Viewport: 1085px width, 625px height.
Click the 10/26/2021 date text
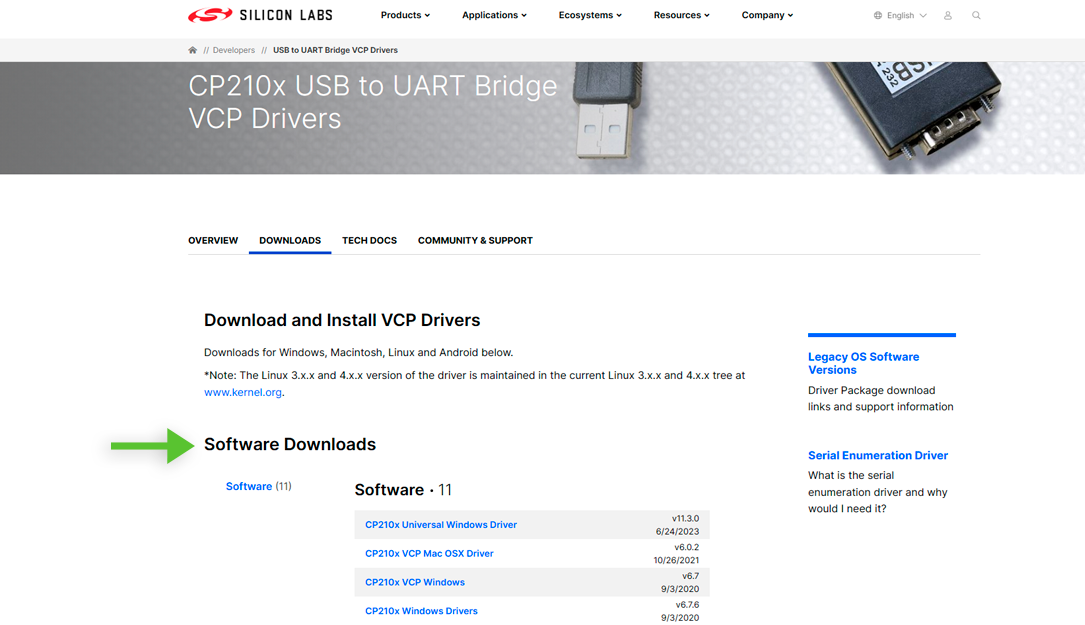676,560
